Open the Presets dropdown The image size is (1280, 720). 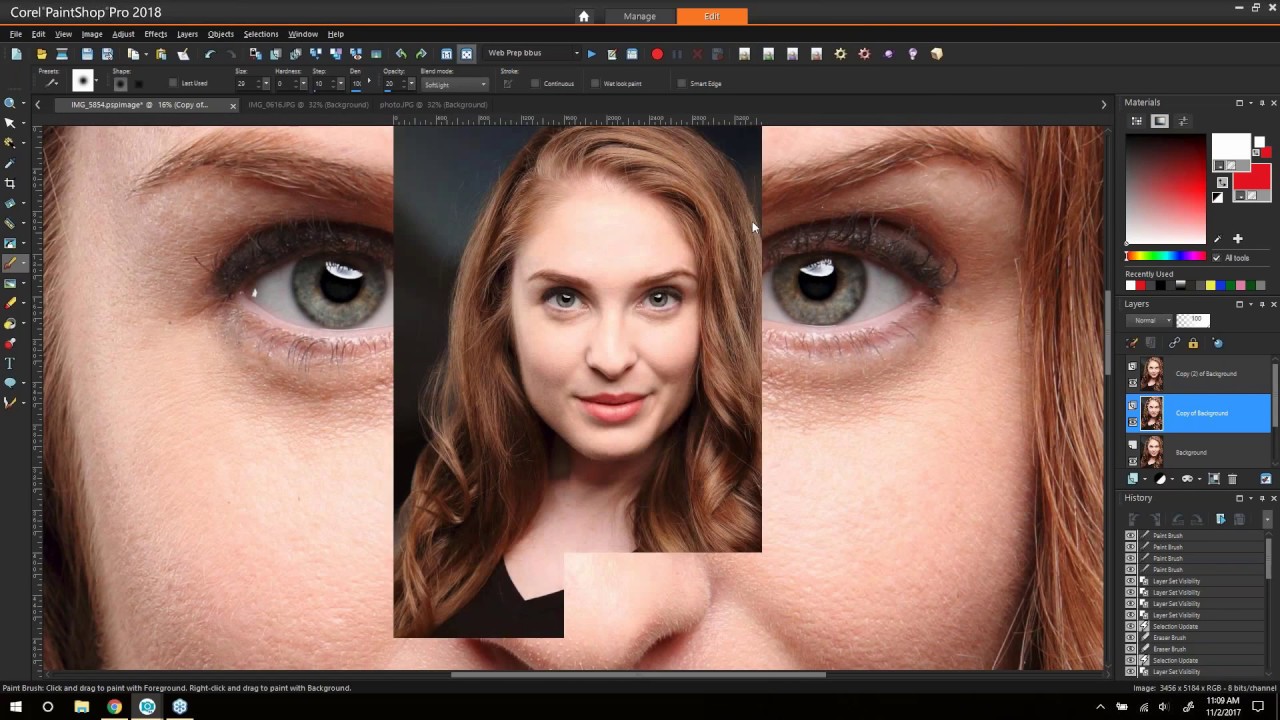[x=52, y=83]
